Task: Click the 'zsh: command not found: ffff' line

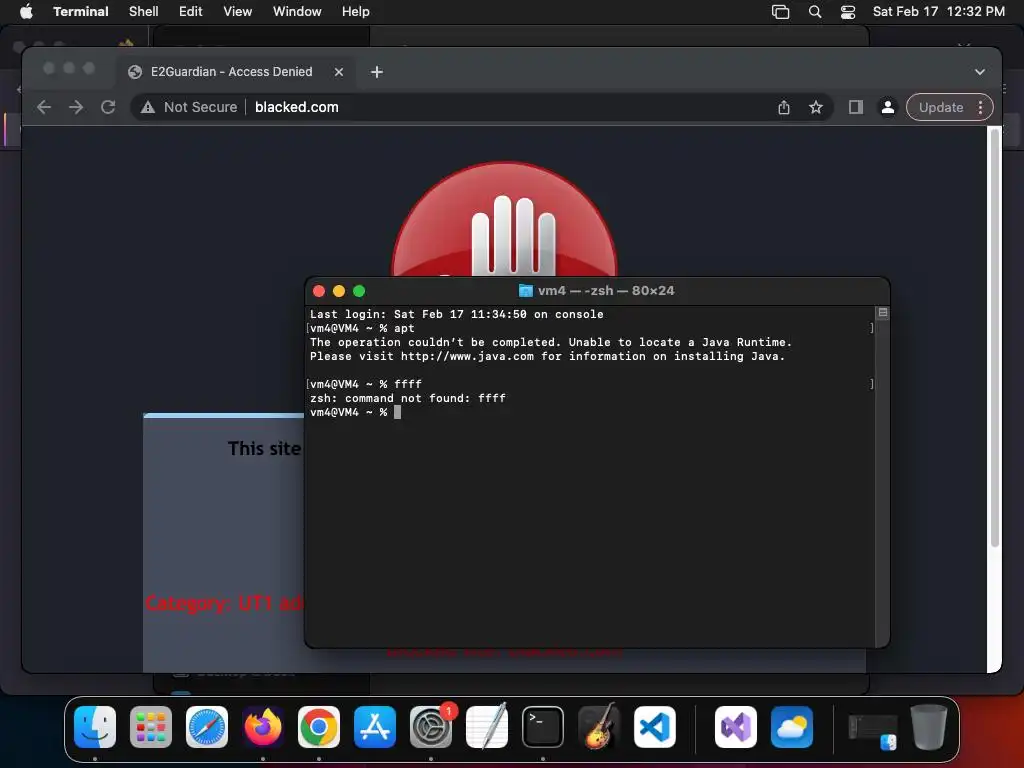Action: 408,398
